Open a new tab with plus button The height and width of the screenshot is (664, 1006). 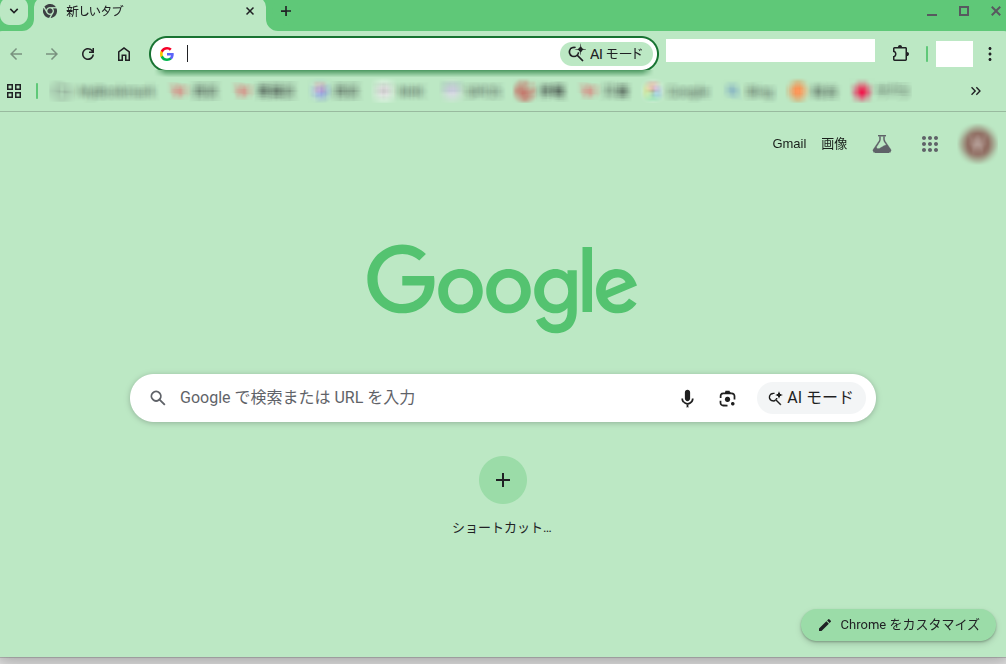pyautogui.click(x=286, y=11)
